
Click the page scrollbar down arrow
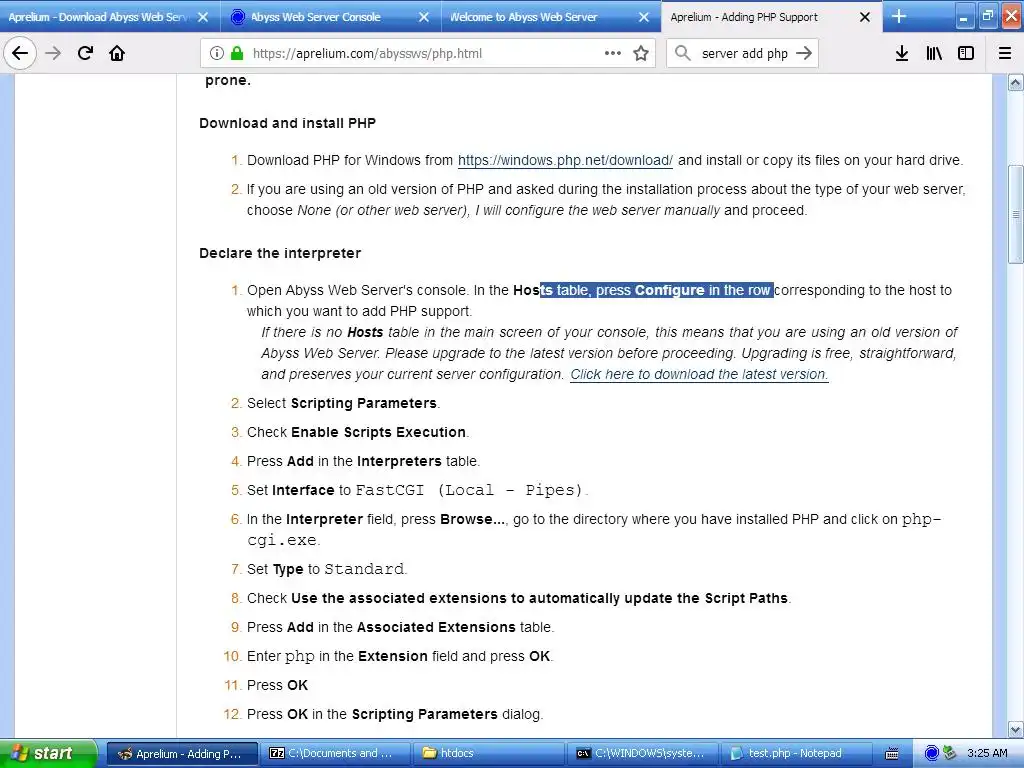coord(1016,729)
